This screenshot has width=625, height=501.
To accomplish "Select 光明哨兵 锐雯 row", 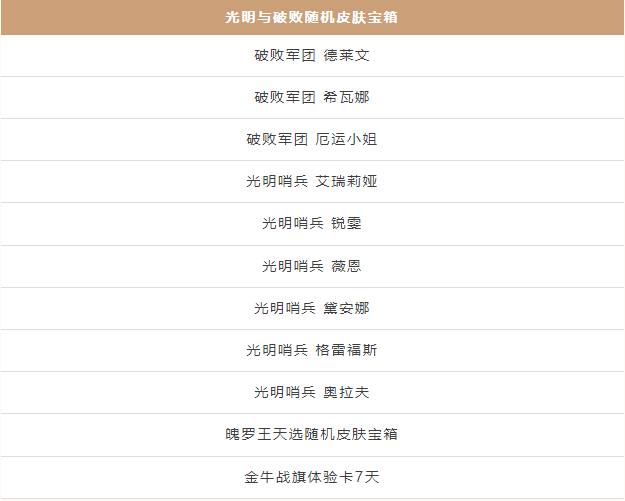I will 312,224.
